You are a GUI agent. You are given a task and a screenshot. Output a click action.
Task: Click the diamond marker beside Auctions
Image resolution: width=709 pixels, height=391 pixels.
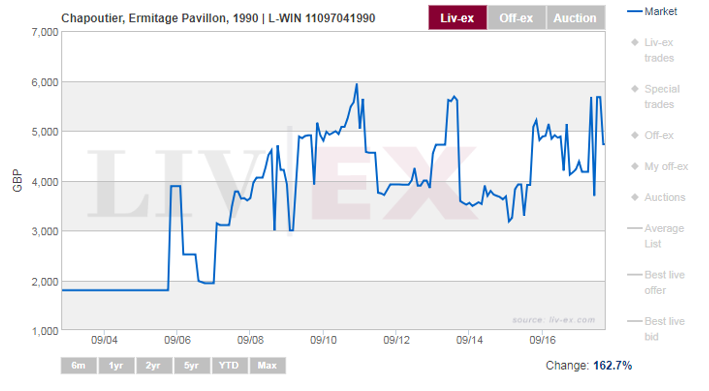click(x=635, y=197)
